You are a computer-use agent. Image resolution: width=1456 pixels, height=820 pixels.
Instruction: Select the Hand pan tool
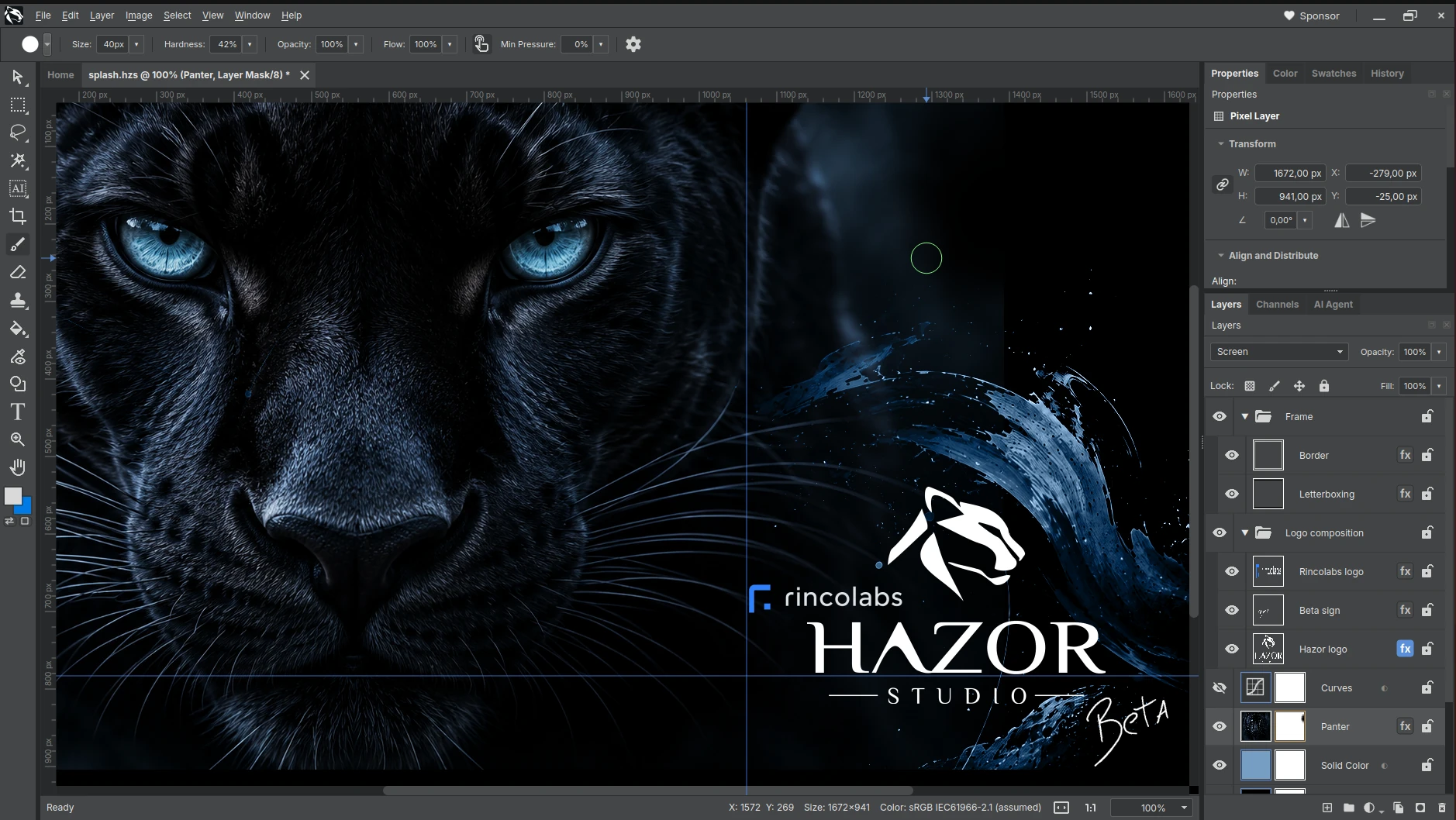[18, 467]
